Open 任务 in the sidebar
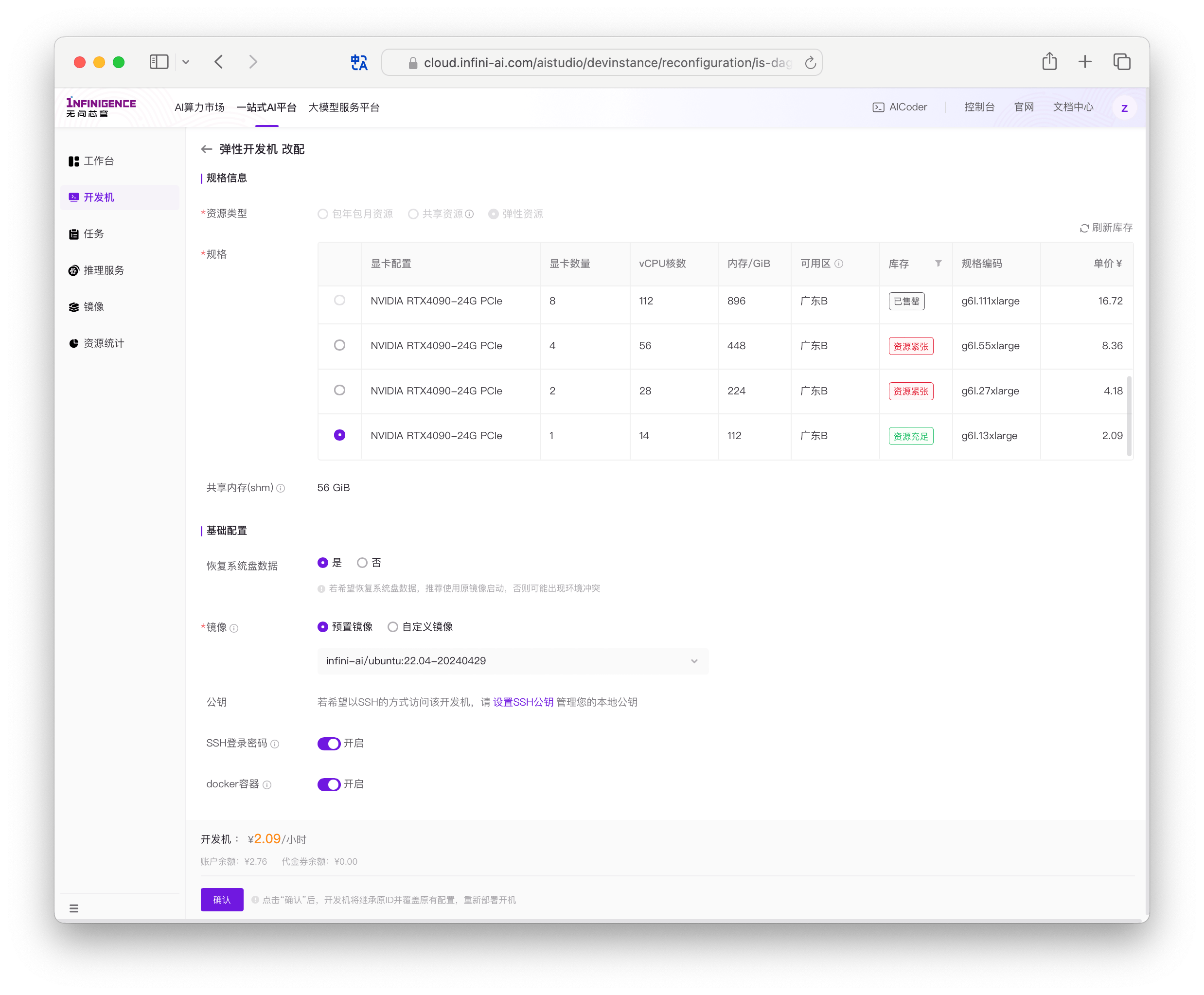This screenshot has height=995, width=1204. pos(120,234)
